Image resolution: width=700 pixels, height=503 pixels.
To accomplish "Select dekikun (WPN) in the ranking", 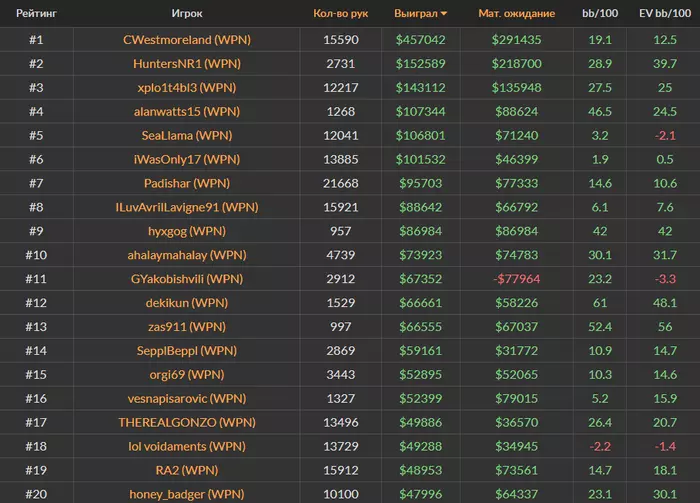I will [x=187, y=303].
